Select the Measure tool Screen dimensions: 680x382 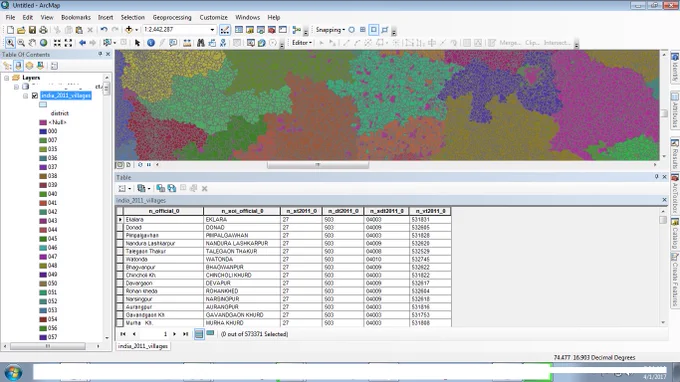(187, 43)
